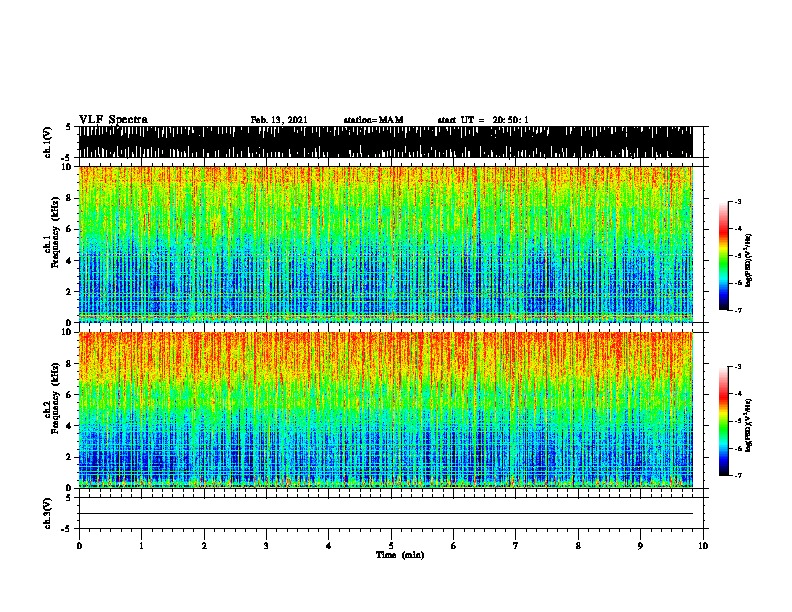Click the "station=MAM" header label
The height and width of the screenshot is (612, 792).
point(373,120)
